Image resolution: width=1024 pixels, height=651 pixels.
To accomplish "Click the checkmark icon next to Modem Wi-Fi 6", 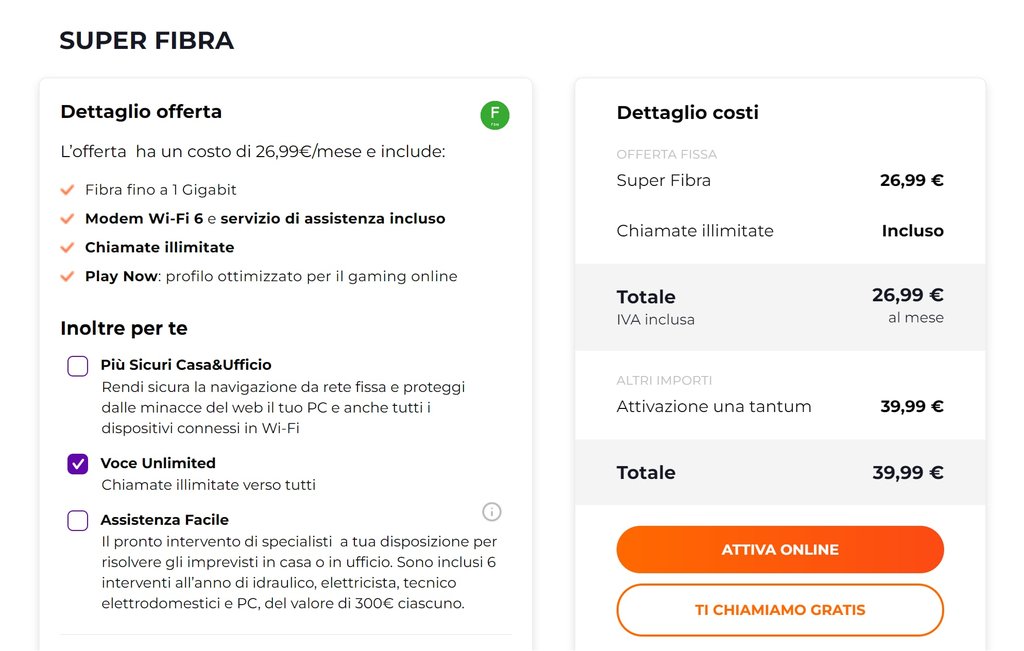I will [x=68, y=218].
